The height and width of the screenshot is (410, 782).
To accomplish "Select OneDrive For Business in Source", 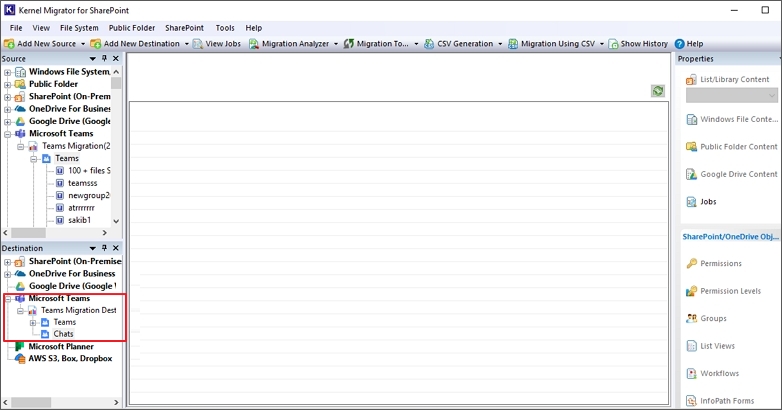I will pyautogui.click(x=69, y=109).
